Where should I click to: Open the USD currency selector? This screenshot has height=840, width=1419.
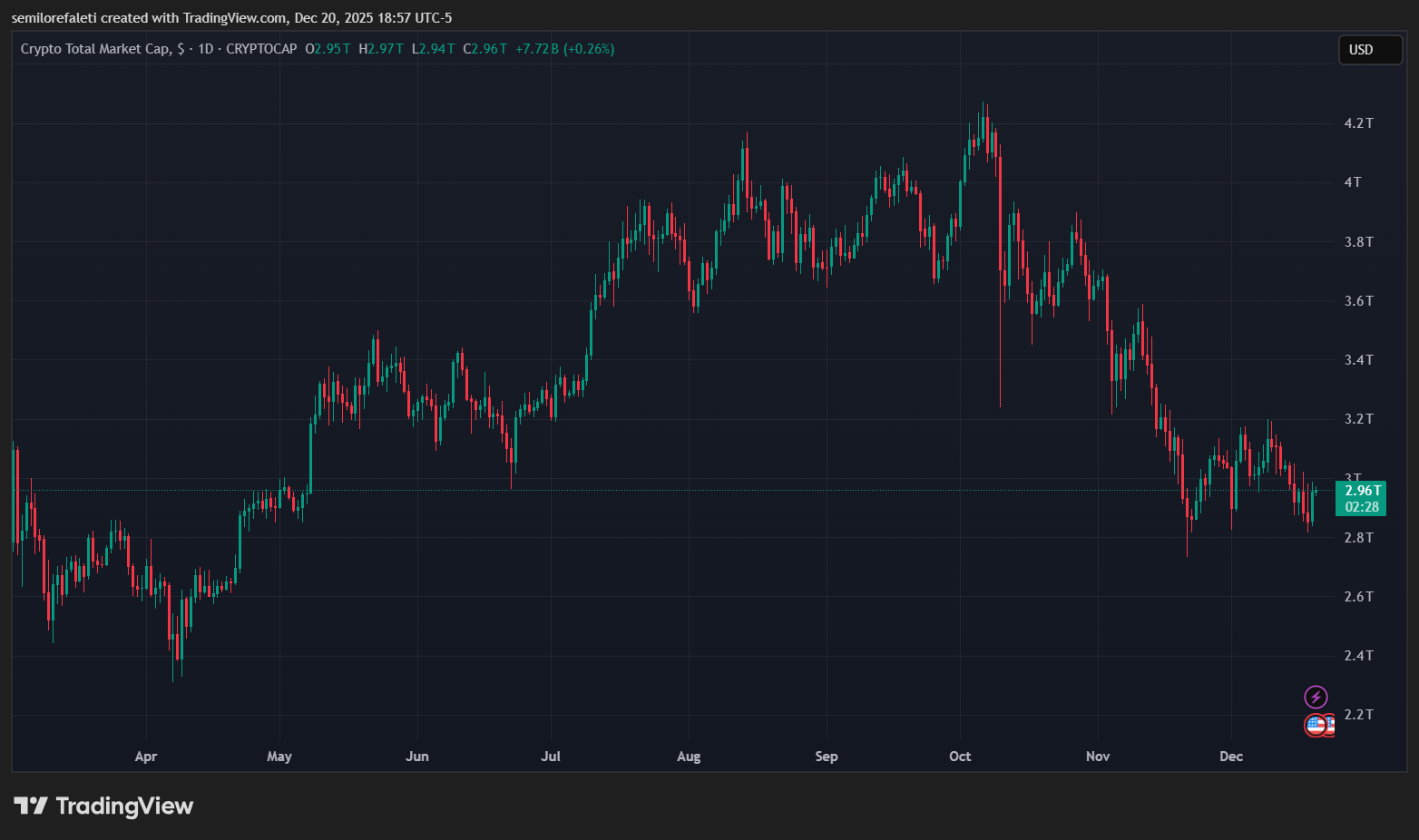[x=1370, y=50]
